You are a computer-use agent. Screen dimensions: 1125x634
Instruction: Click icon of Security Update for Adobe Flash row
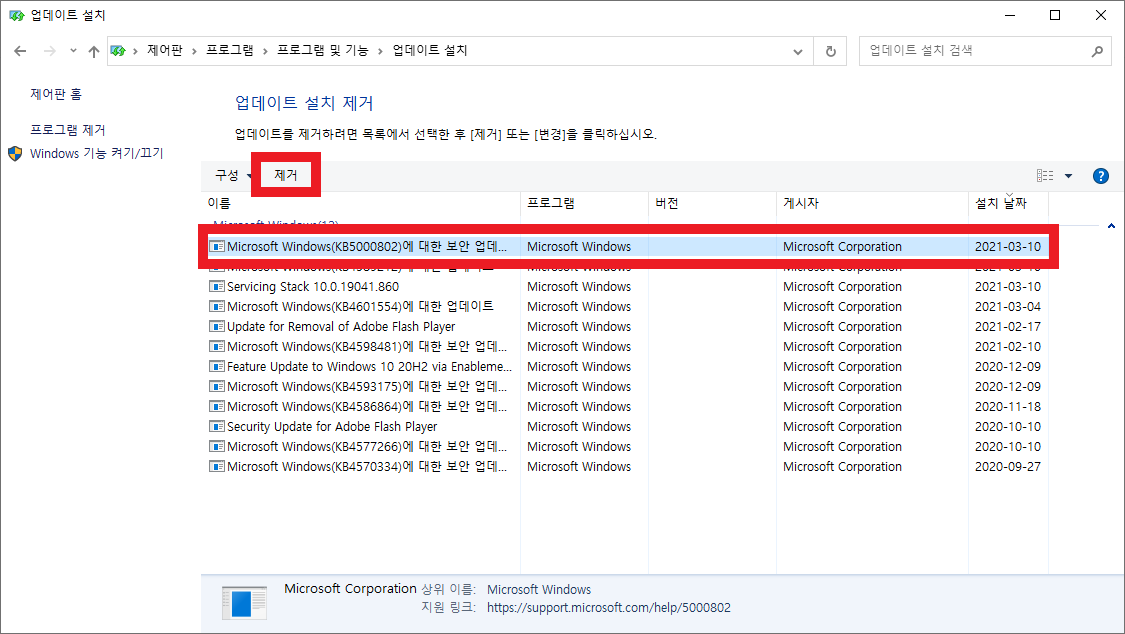[217, 427]
